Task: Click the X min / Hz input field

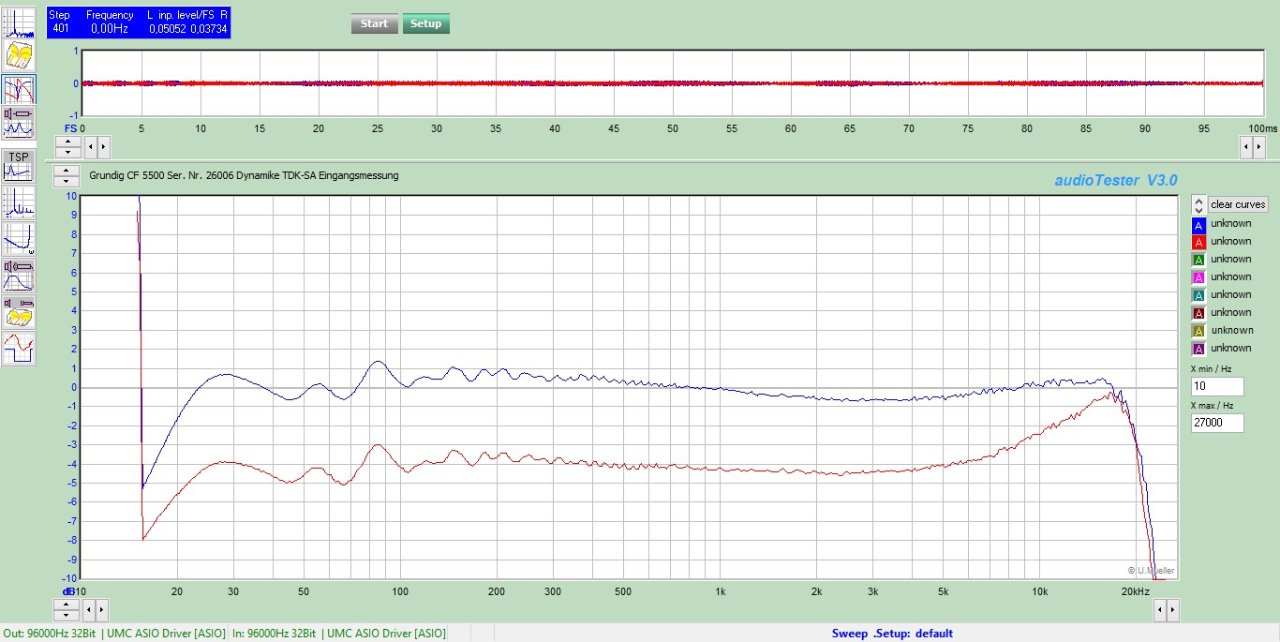Action: (1216, 386)
